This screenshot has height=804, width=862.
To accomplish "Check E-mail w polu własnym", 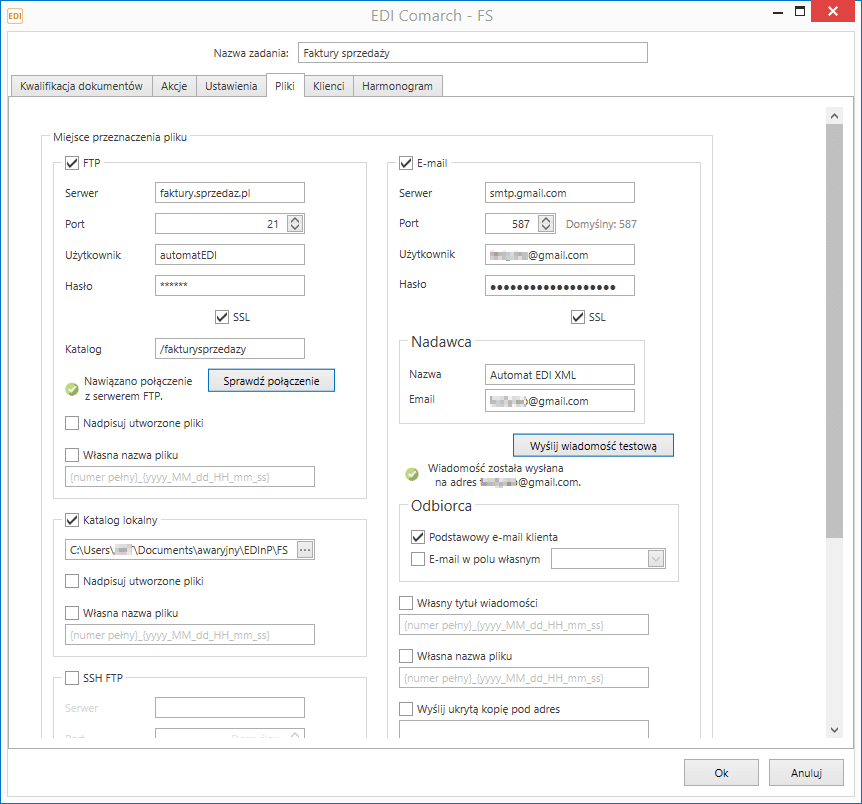I will coord(418,559).
